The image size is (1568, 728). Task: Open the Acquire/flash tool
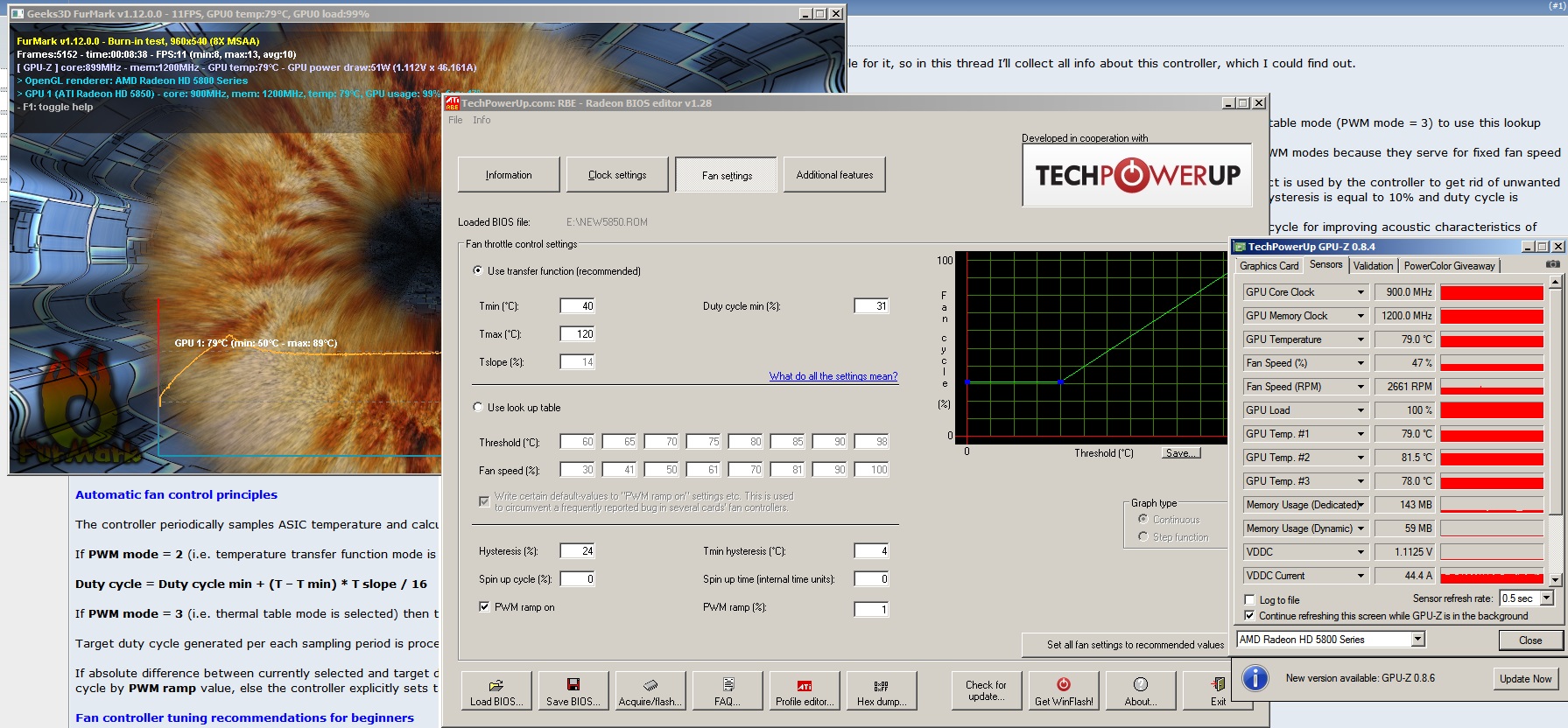click(650, 690)
